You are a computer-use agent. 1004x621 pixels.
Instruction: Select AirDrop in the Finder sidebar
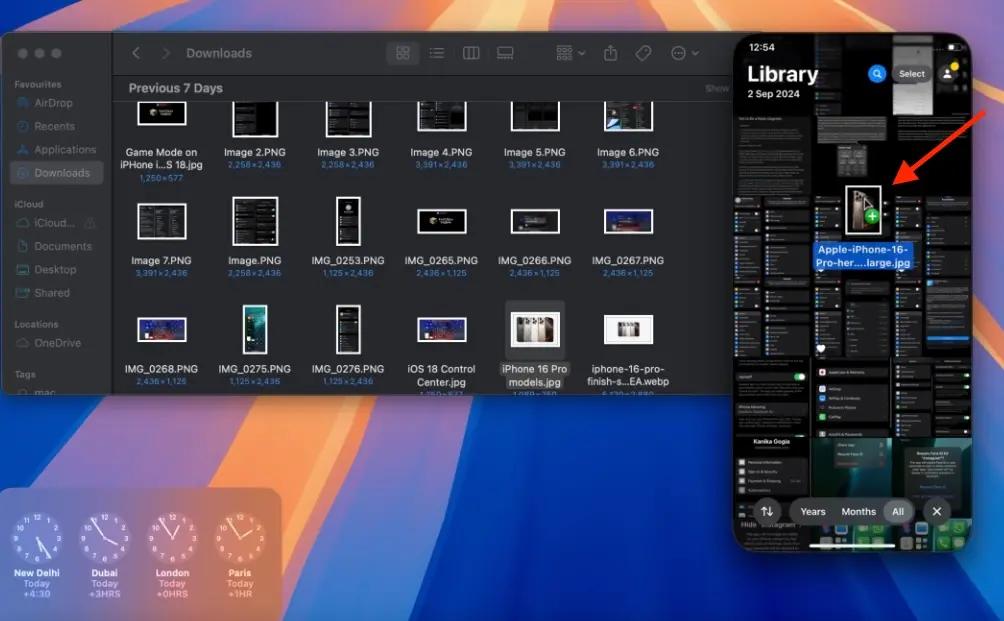pos(56,103)
